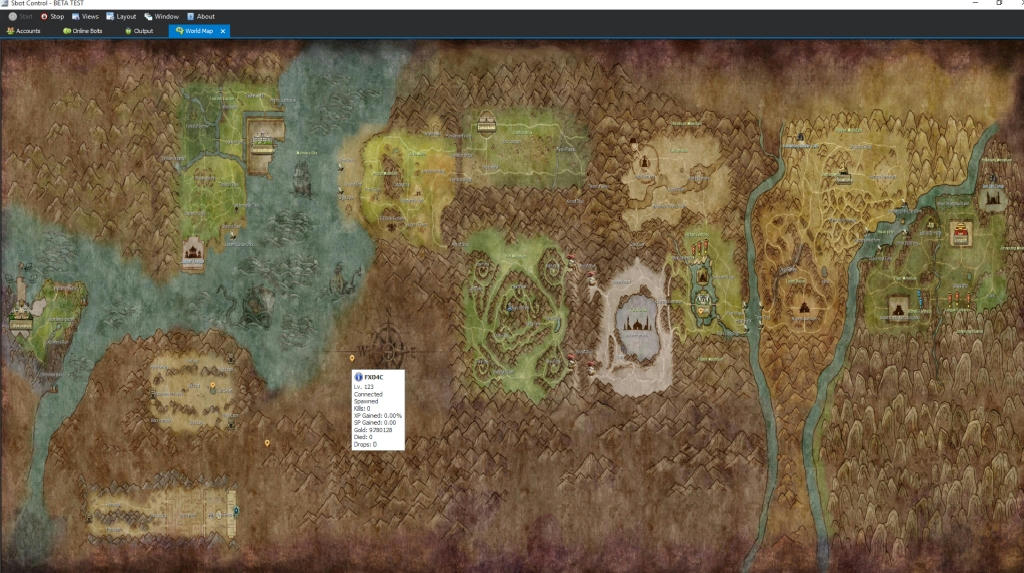
Task: Click the 'Spawned' status text
Action: (x=366, y=401)
